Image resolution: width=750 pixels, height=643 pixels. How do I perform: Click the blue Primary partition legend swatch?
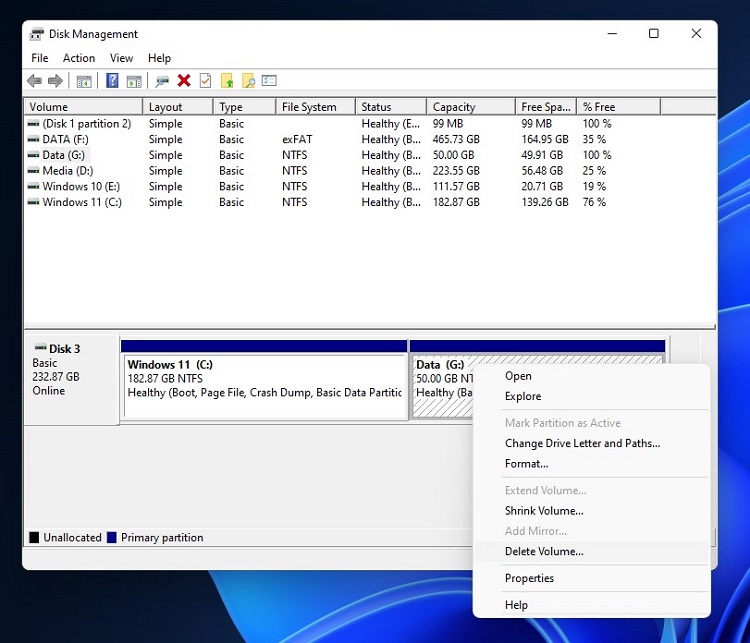111,537
